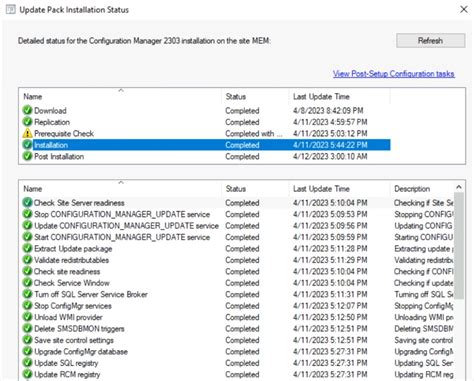Select the Download row
Screen dimensions: 474x381
[x=205, y=110]
